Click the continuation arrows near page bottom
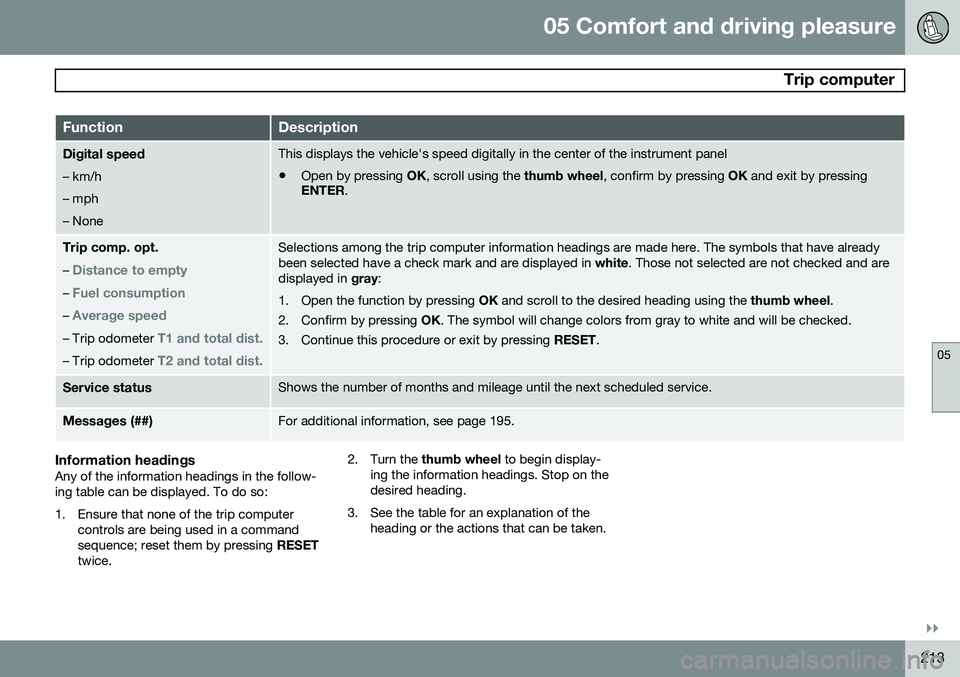The width and height of the screenshot is (960, 677). [932, 629]
